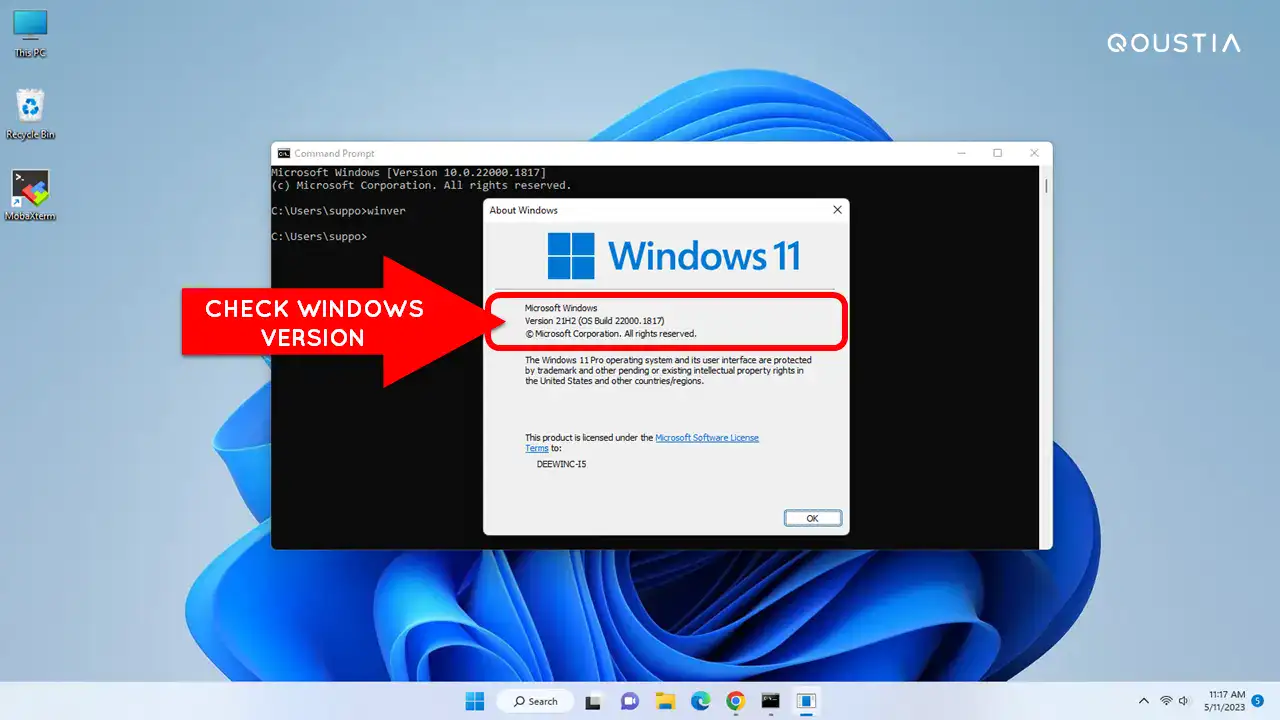Open the Wi-Fi network tray icon

pyautogui.click(x=1166, y=701)
